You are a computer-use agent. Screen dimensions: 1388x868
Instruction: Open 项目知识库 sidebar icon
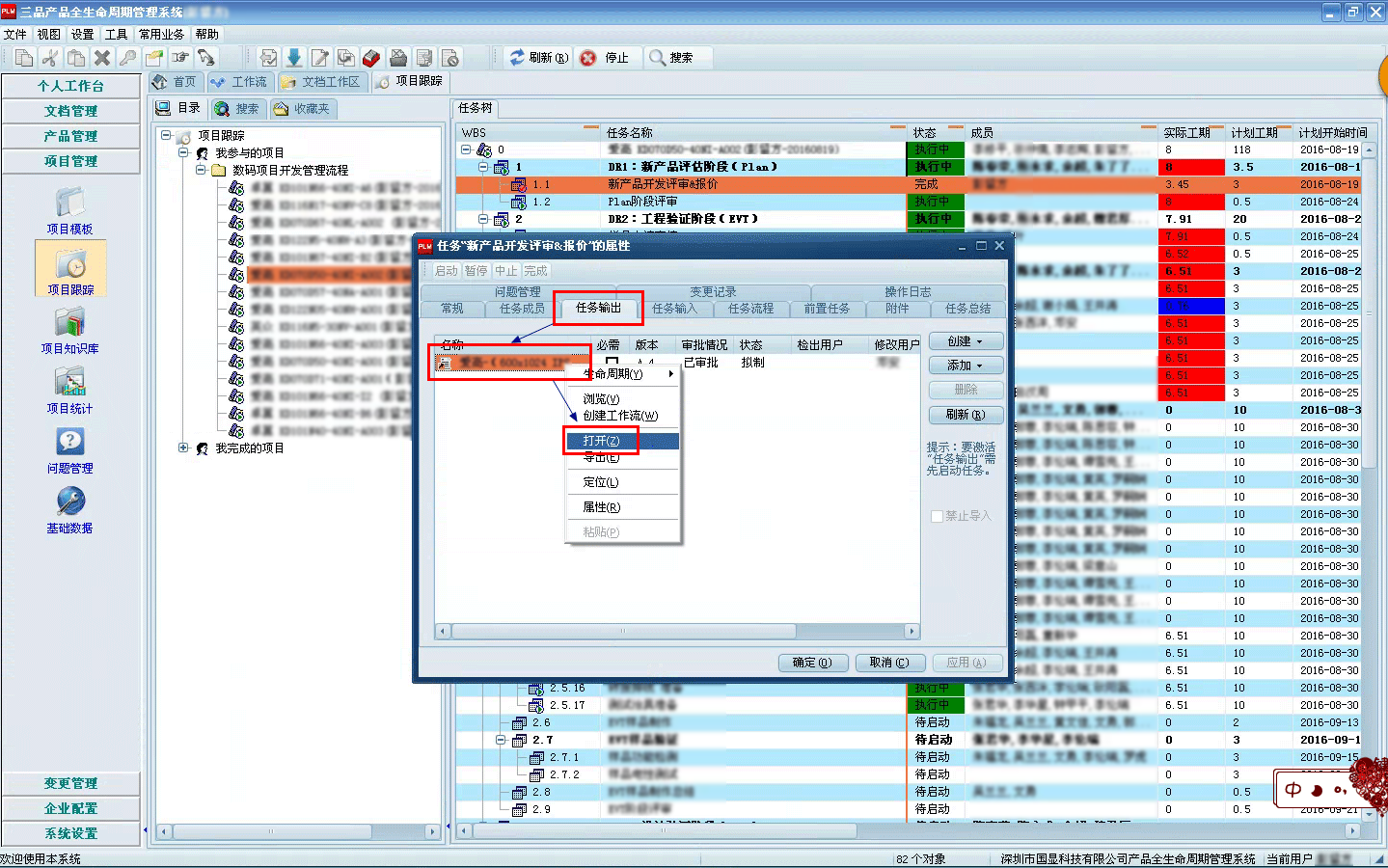point(69,323)
